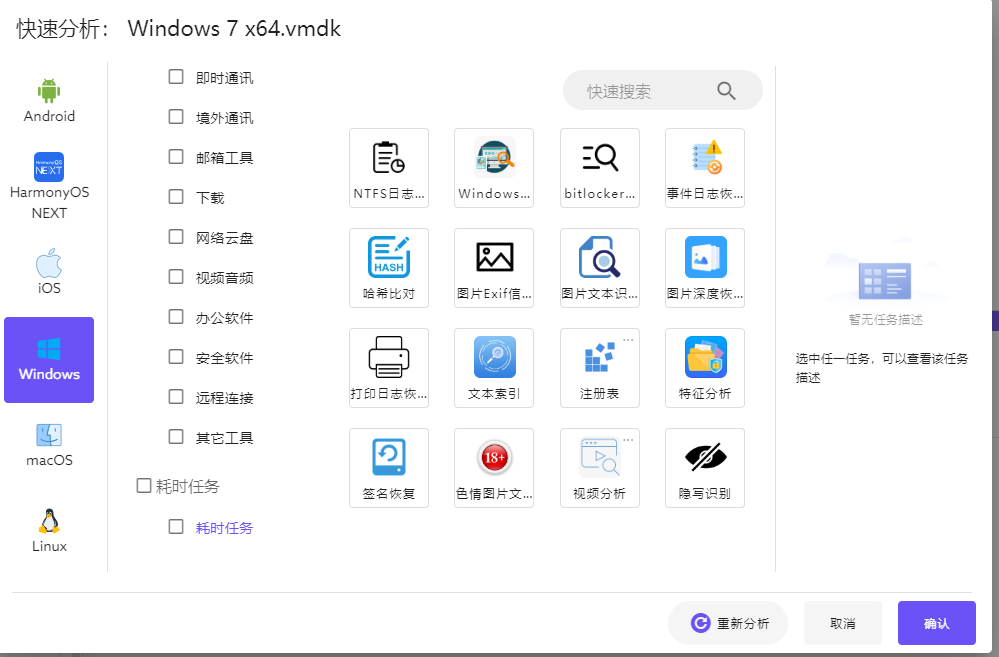The image size is (999, 657).
Task: Select the Windows search task tile
Action: point(494,168)
